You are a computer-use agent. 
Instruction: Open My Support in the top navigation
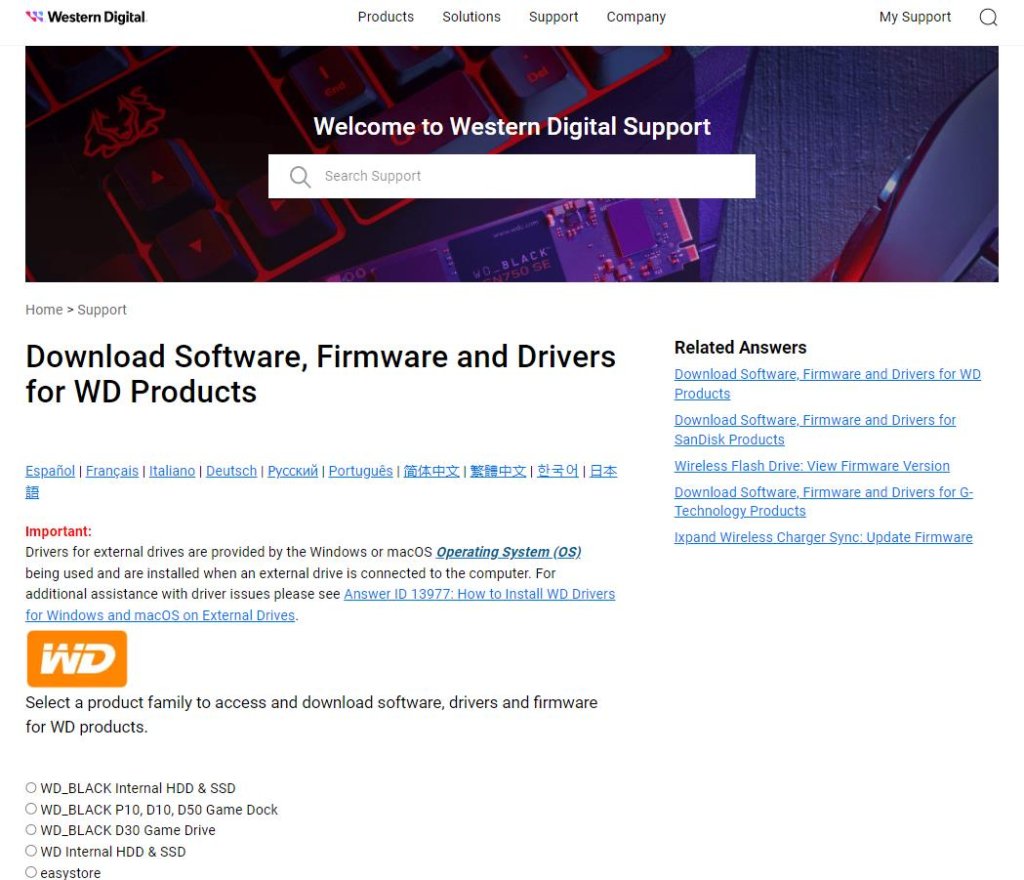pyautogui.click(x=914, y=17)
